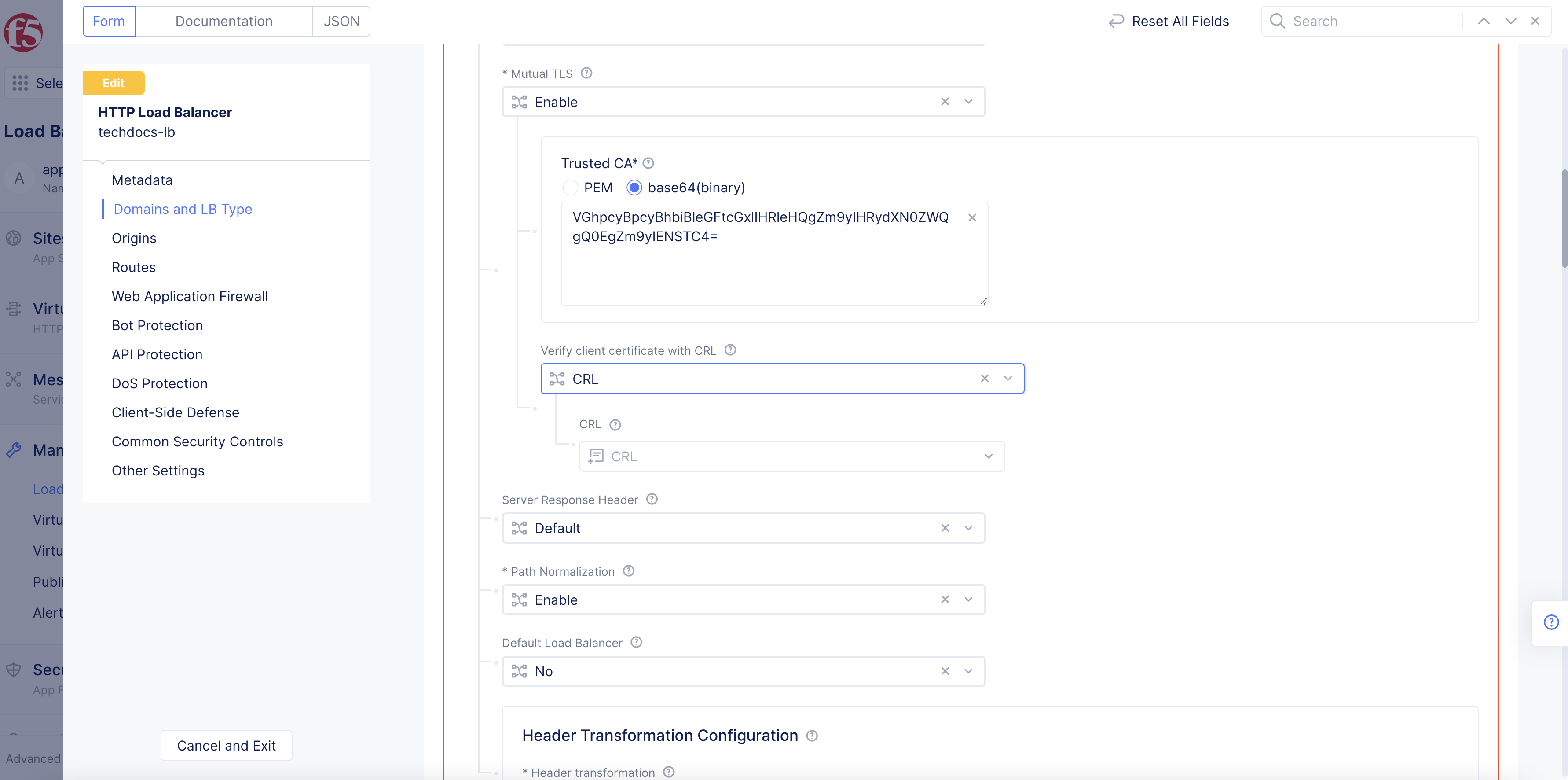Screen dimensions: 1568x780
Task: Go to Origins section
Action: click(x=134, y=238)
